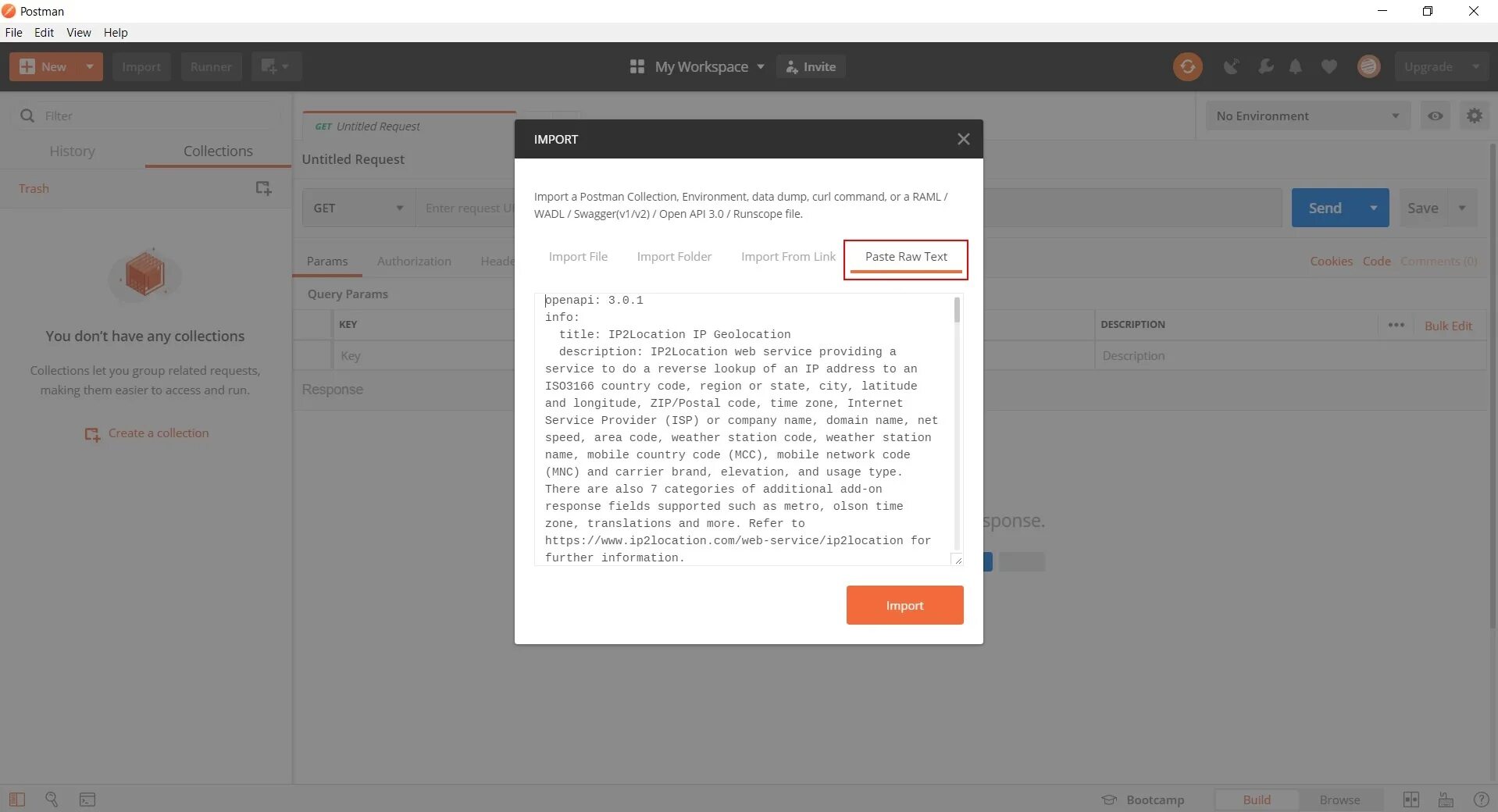Open the Authorization request tab
Image resolution: width=1498 pixels, height=812 pixels.
tap(414, 261)
